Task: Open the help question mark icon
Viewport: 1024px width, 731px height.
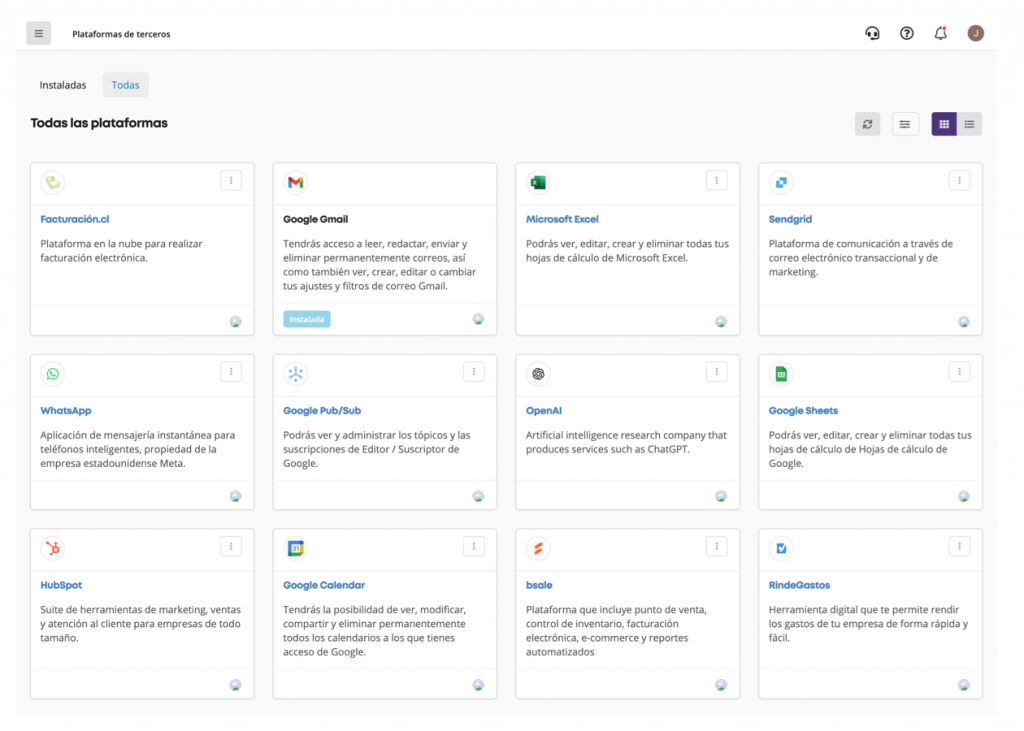Action: click(x=906, y=33)
